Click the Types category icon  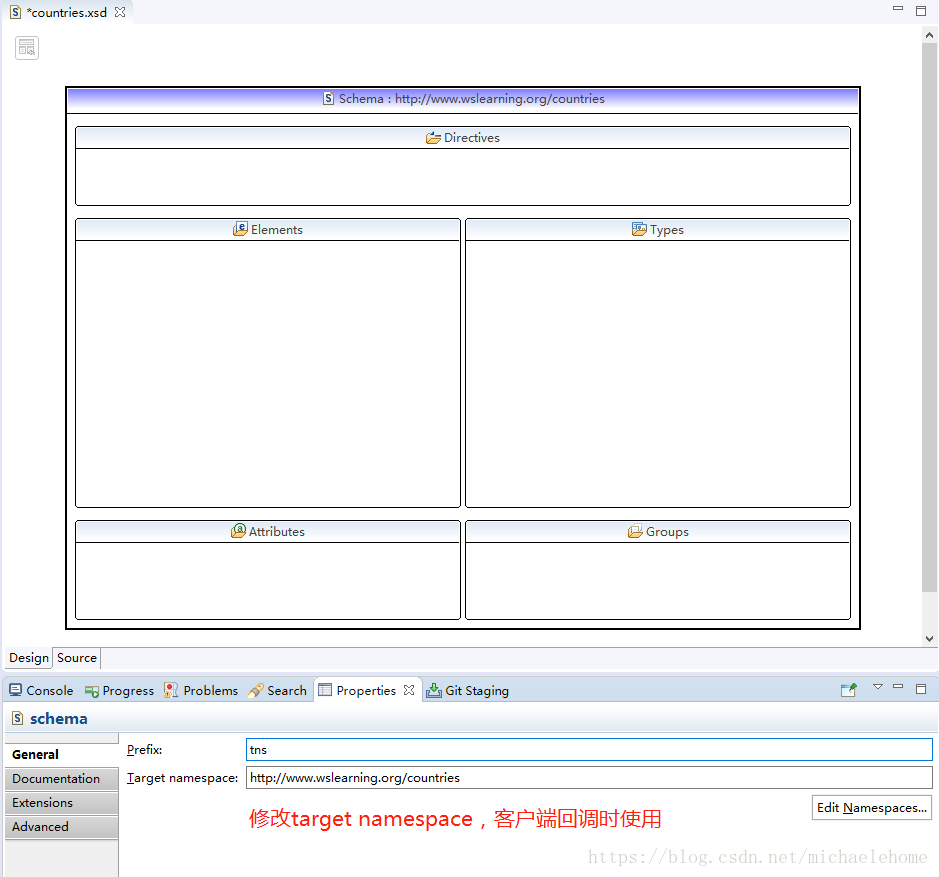click(x=640, y=229)
